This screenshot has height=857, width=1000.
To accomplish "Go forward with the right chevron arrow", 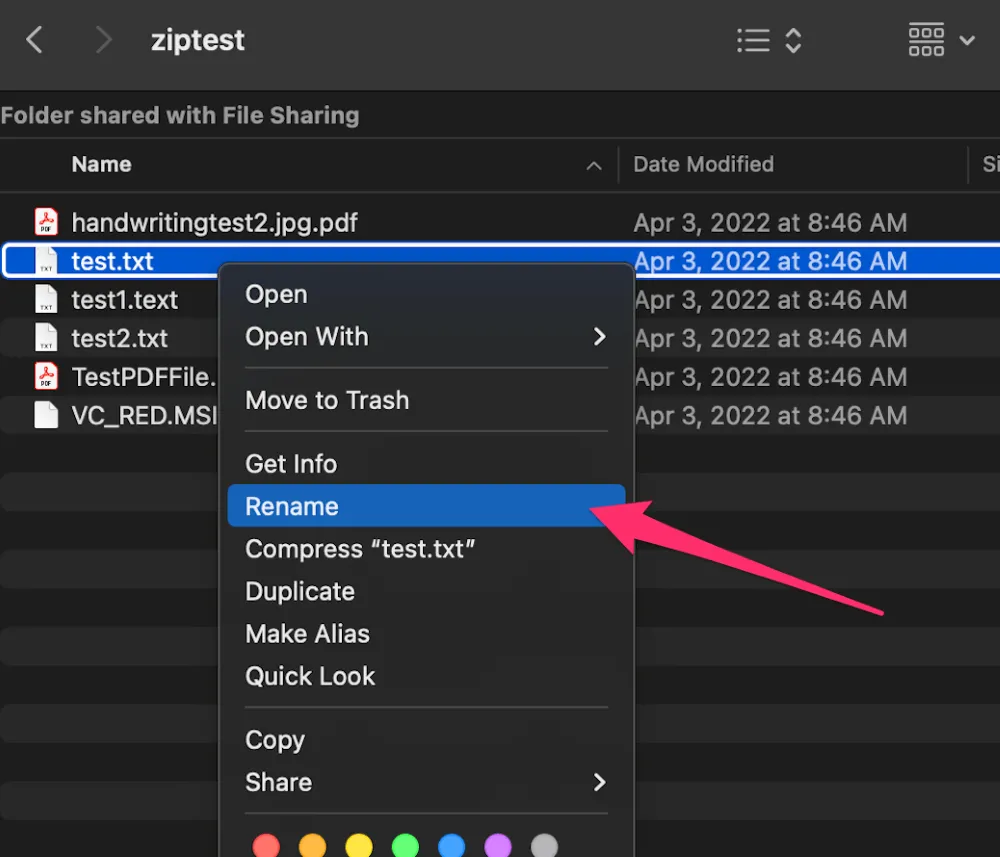I will click(x=103, y=40).
